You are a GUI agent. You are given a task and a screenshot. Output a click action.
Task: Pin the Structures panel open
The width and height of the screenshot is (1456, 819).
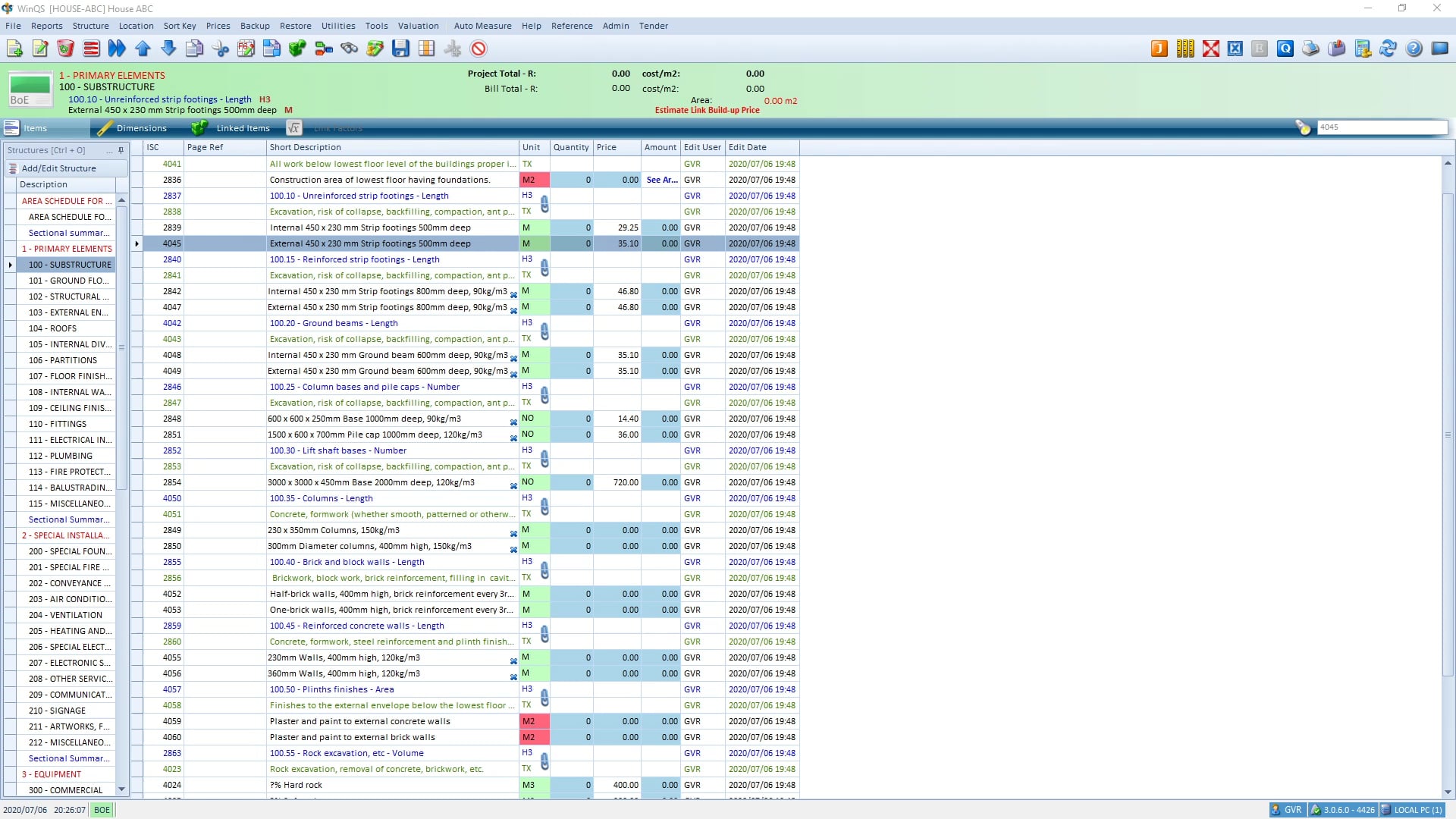(121, 150)
